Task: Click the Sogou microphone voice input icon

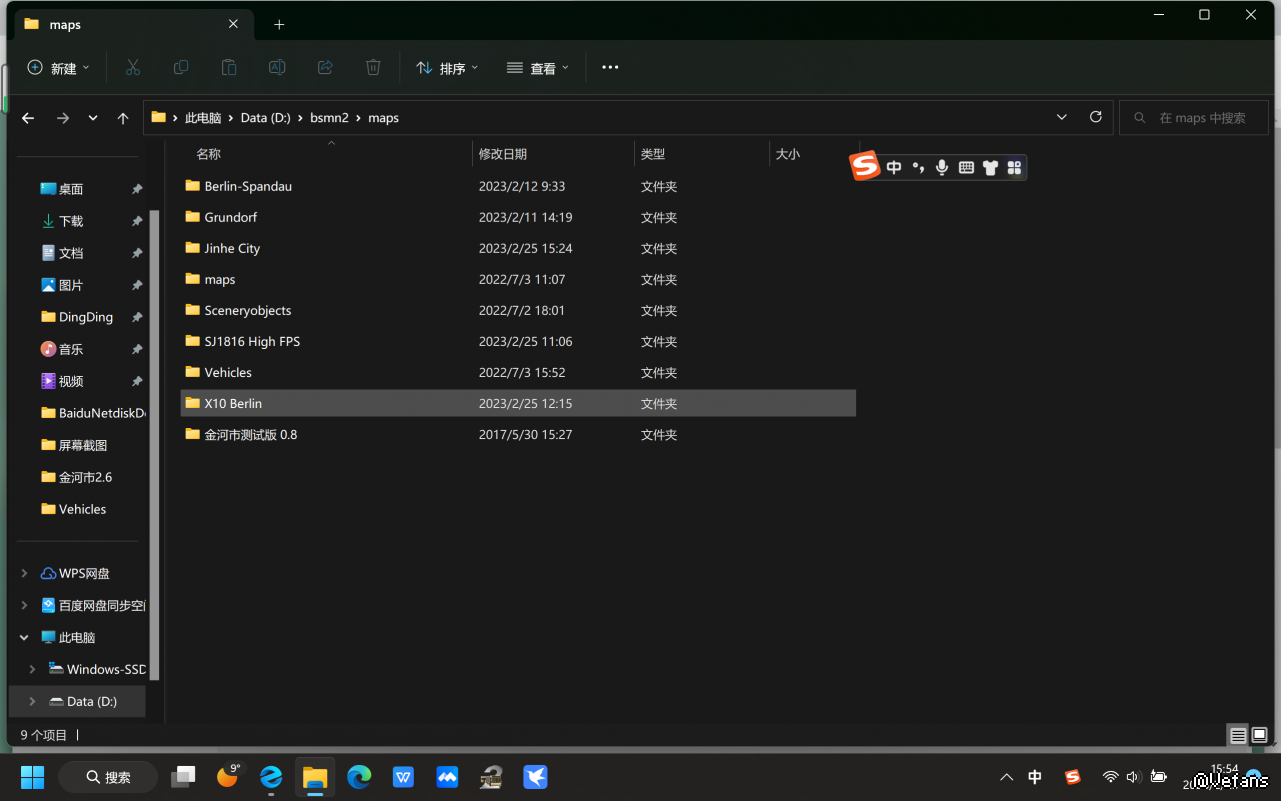Action: coord(942,167)
